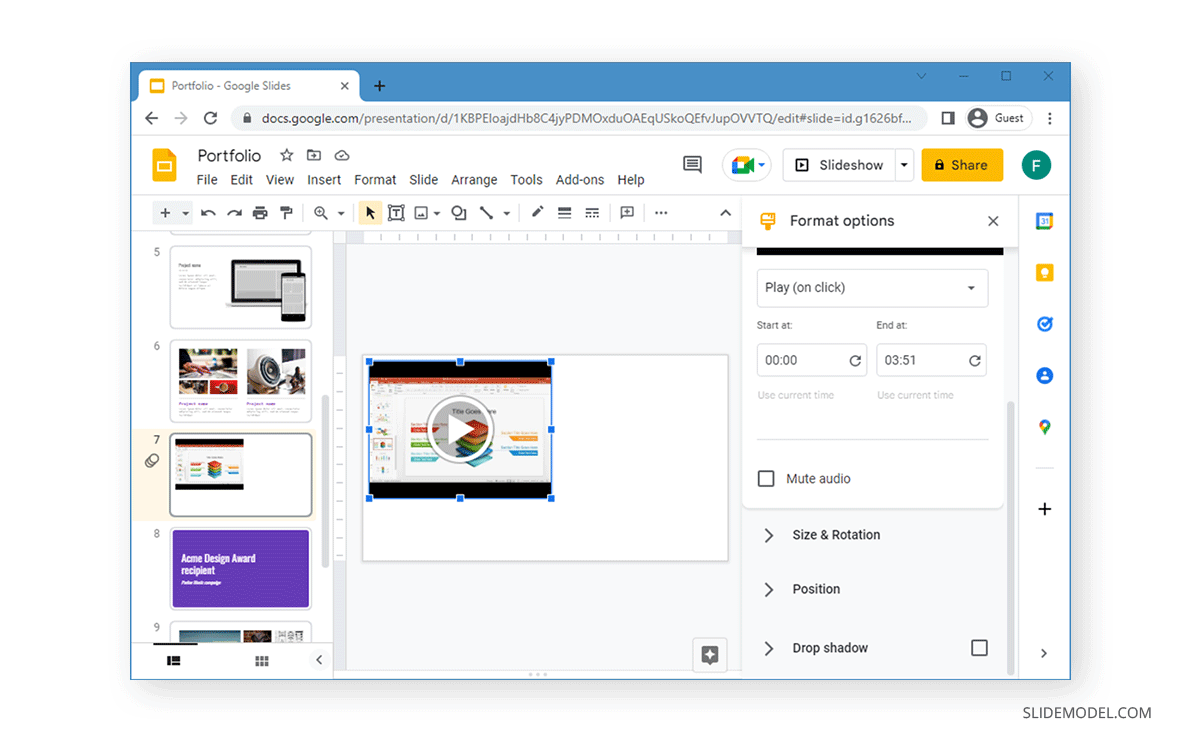Click the End at time field
Viewport: 1200px width, 743px height.
(x=931, y=360)
